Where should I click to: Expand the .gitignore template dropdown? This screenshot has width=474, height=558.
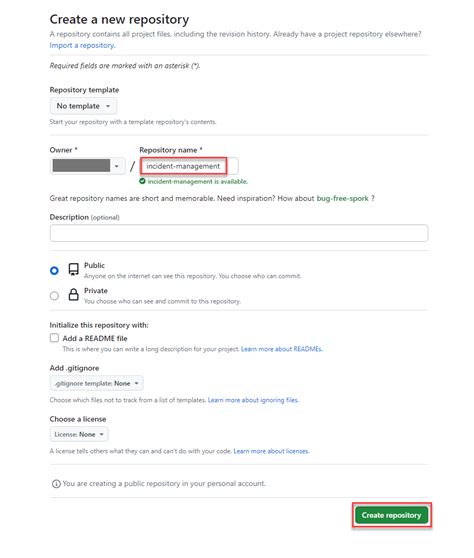point(96,383)
